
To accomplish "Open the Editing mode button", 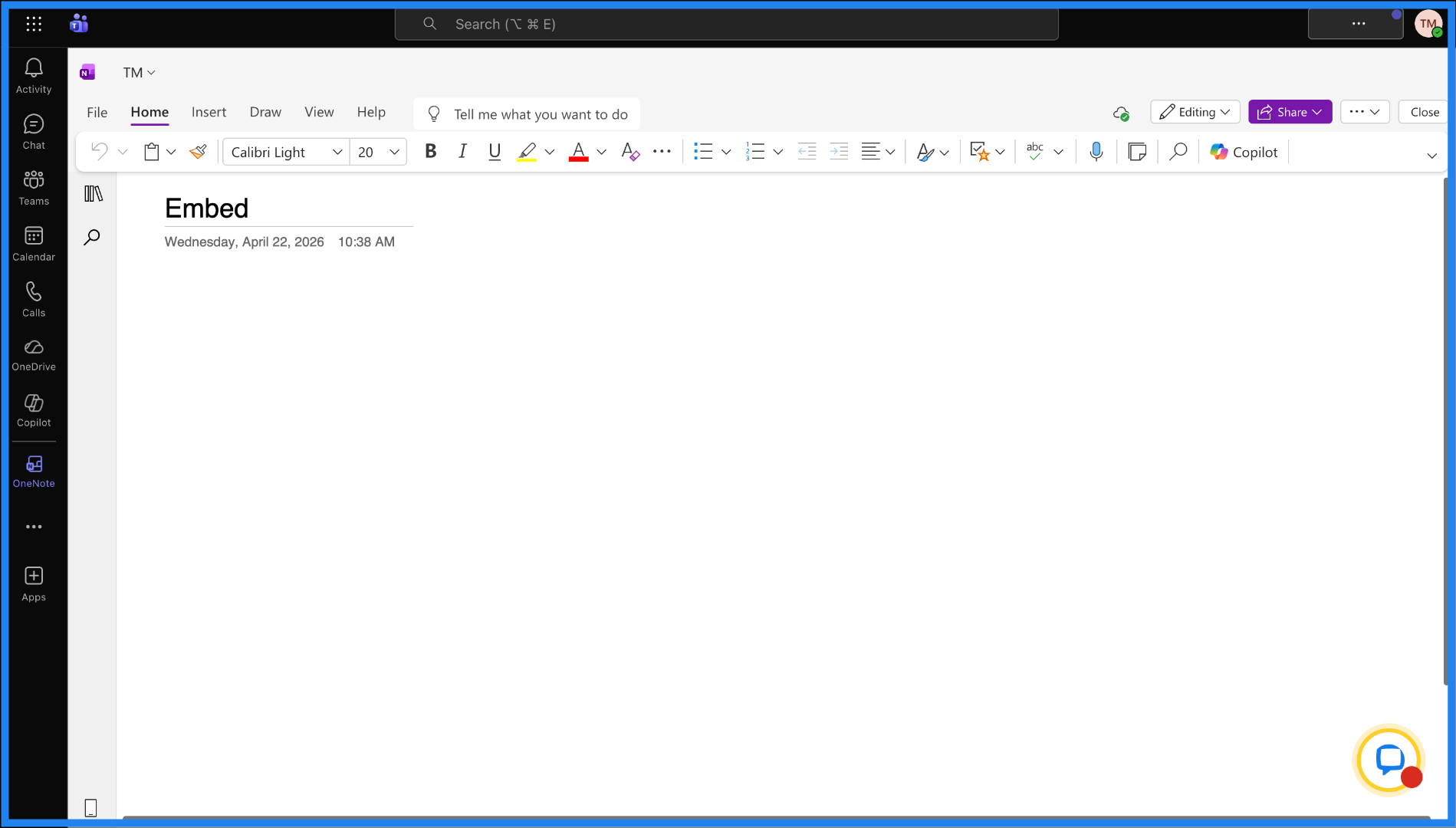I will click(1195, 112).
